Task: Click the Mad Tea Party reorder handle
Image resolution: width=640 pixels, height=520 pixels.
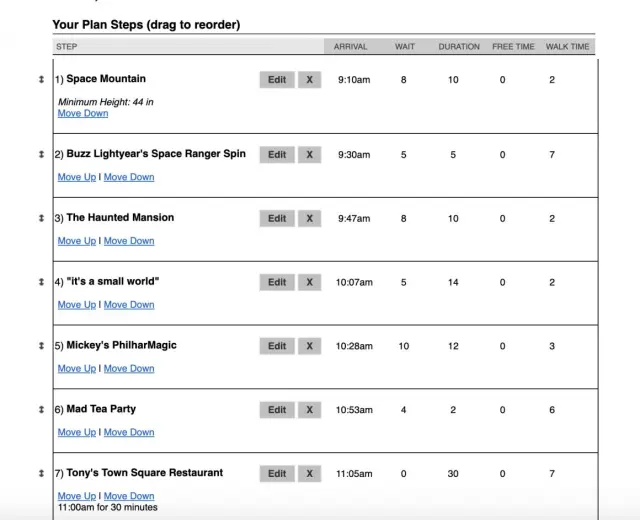Action: [x=41, y=410]
